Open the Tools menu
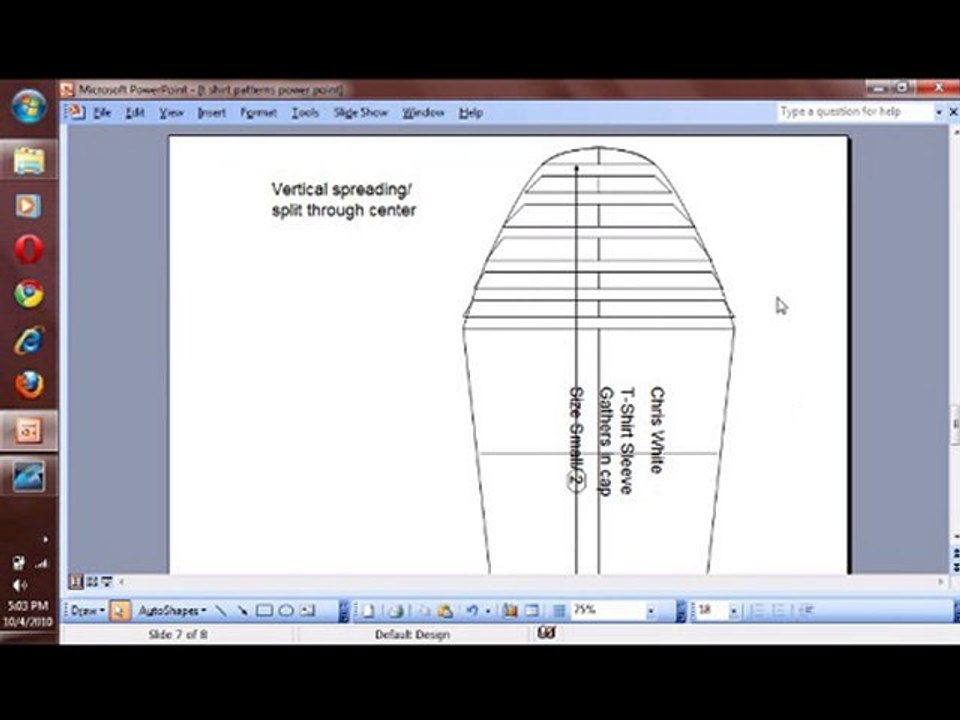Image resolution: width=960 pixels, height=720 pixels. [x=305, y=113]
